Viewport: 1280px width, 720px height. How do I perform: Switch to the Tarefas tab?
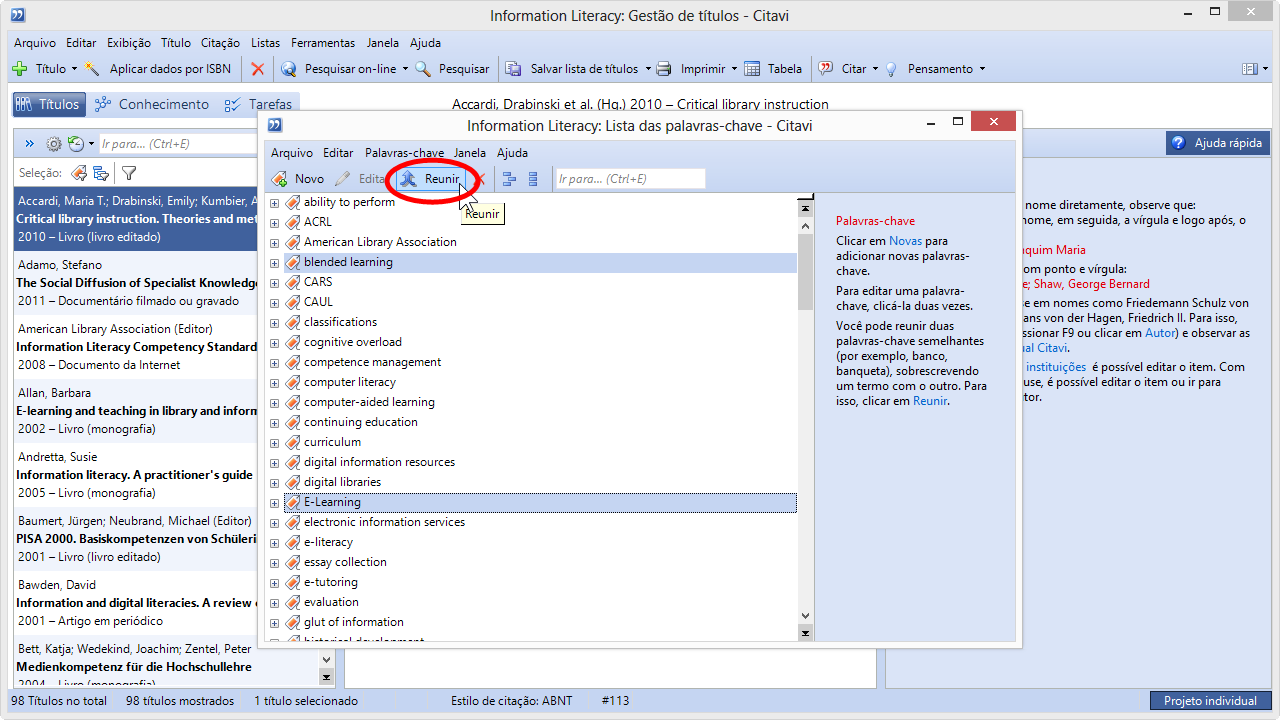click(x=259, y=104)
